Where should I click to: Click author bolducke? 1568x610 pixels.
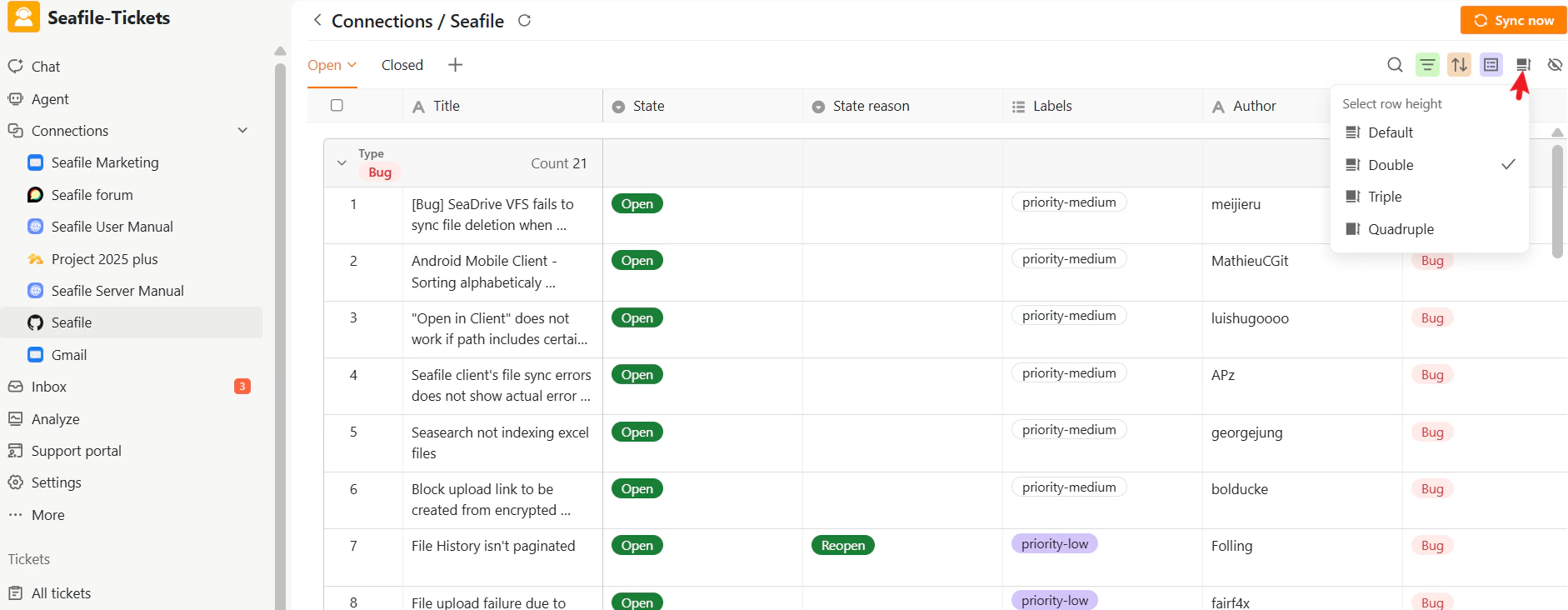pos(1240,489)
